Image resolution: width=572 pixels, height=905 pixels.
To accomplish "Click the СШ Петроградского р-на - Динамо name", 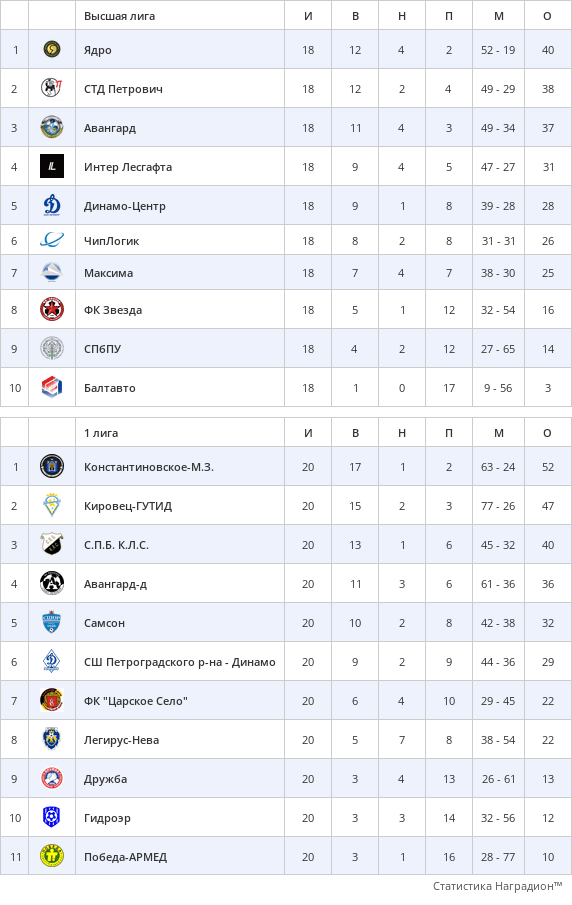I will click(180, 663).
